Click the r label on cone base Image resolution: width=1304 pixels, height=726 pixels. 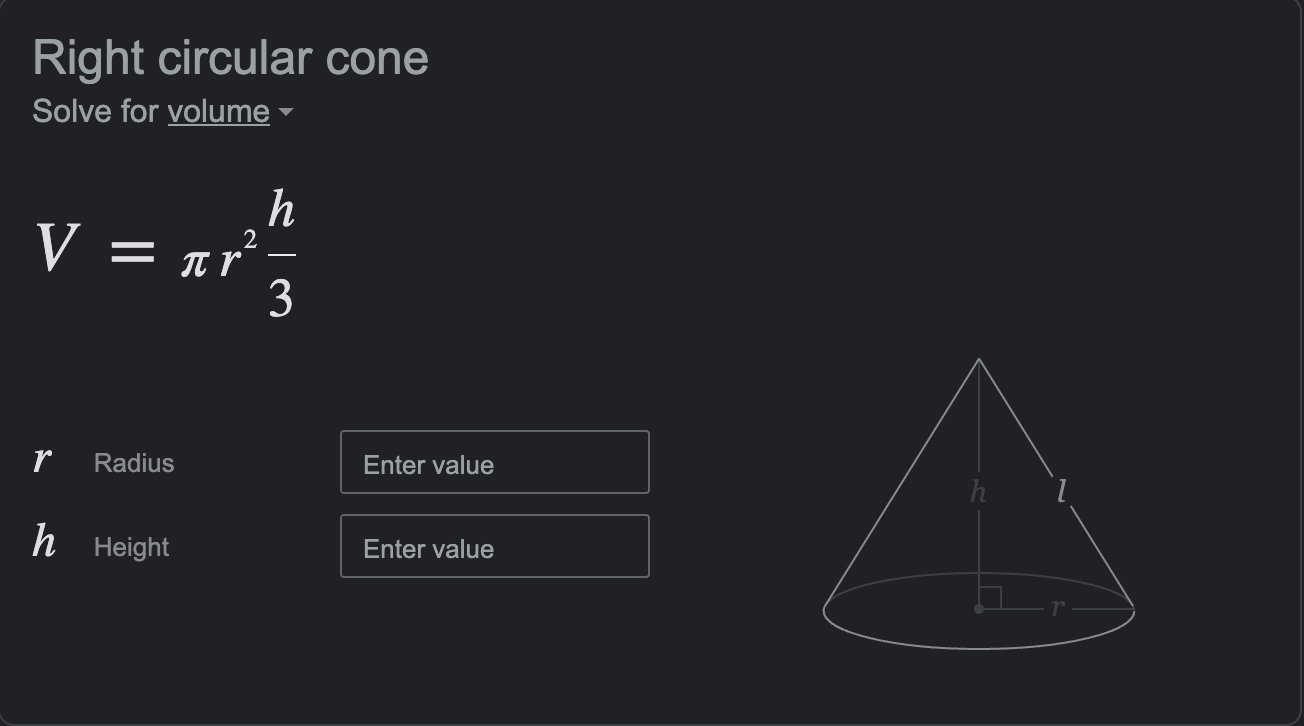[x=1058, y=606]
